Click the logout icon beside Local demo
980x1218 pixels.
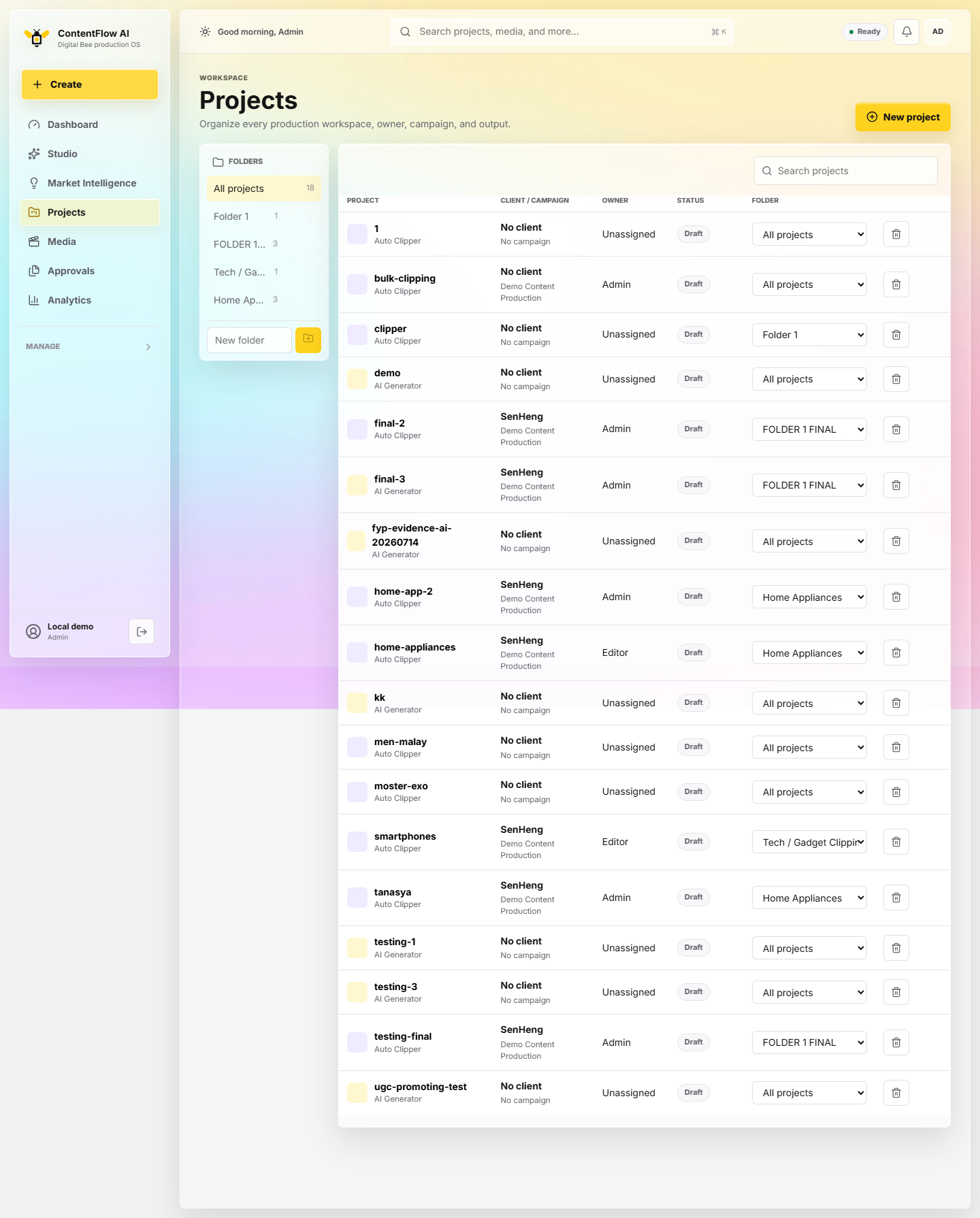click(142, 631)
